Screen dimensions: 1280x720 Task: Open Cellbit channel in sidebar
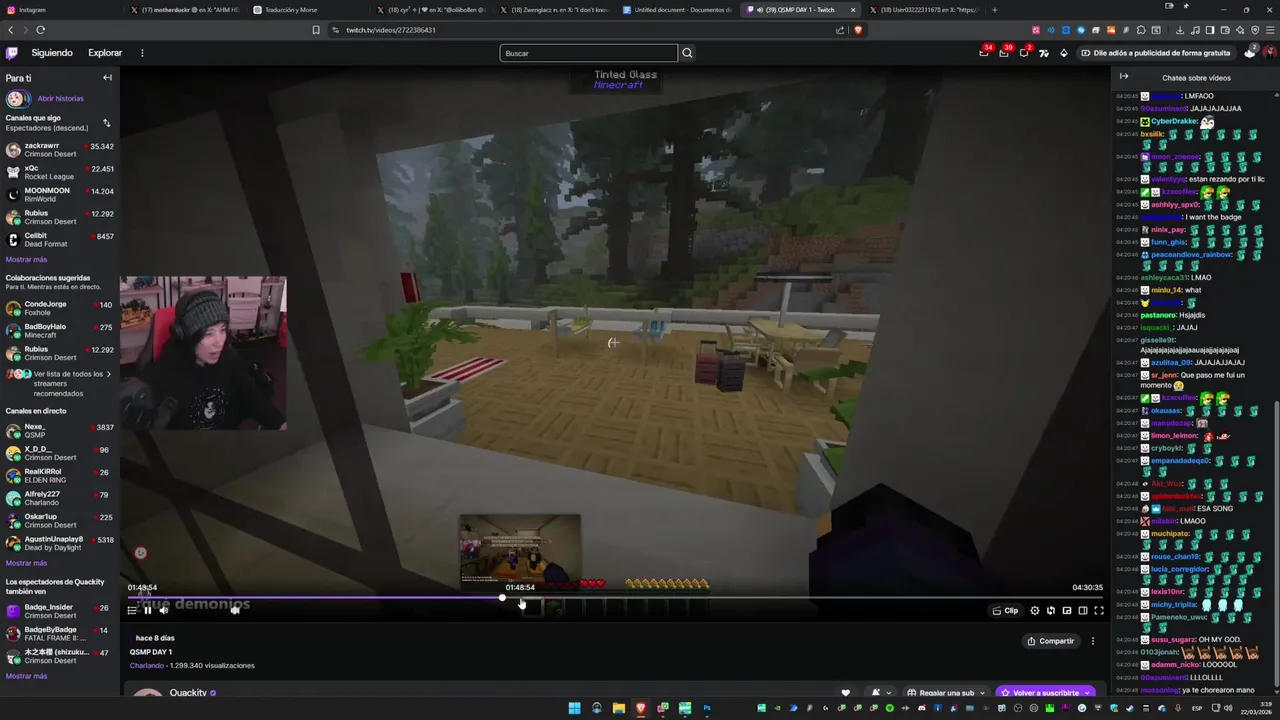tap(60, 240)
